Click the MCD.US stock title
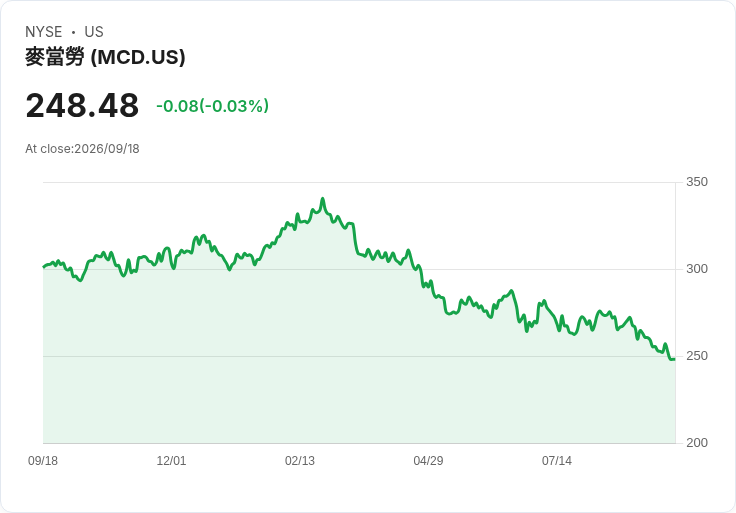 105,57
